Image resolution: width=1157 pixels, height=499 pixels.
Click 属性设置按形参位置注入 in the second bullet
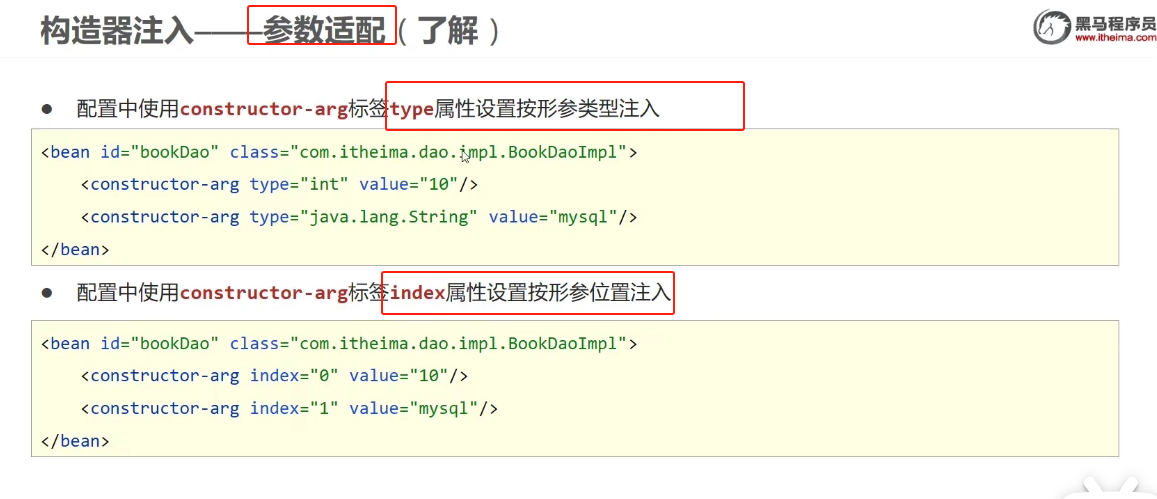(559, 293)
